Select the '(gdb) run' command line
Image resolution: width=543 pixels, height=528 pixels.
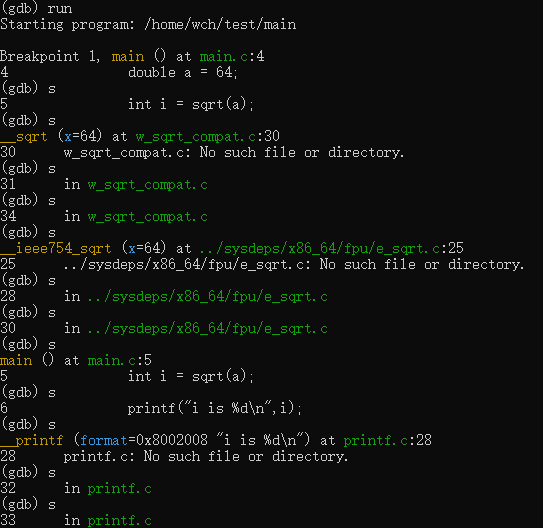pyautogui.click(x=36, y=8)
